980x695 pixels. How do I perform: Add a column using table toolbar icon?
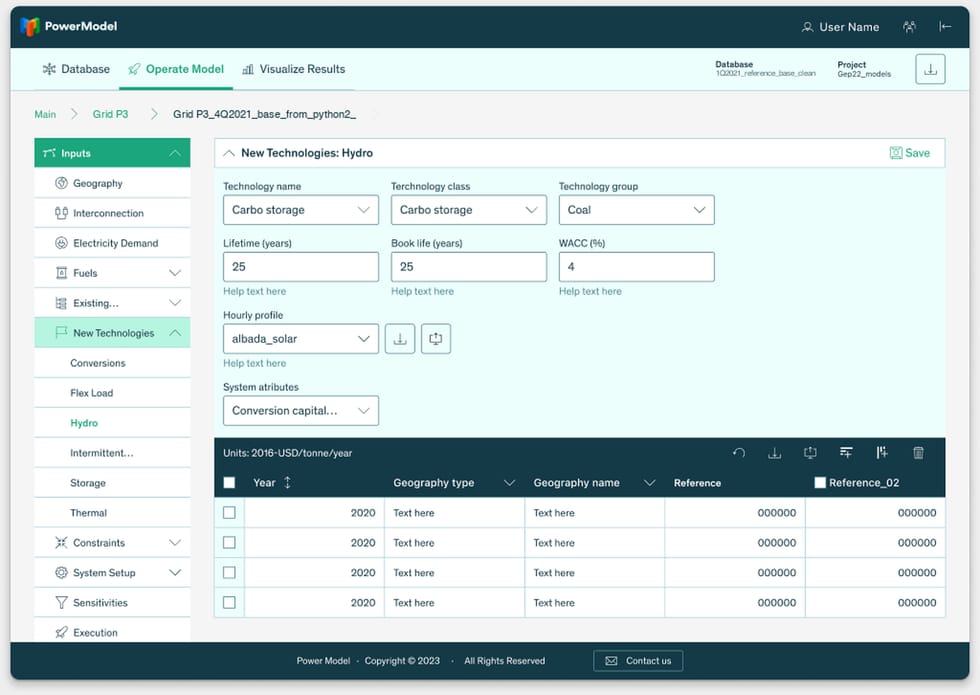[882, 452]
